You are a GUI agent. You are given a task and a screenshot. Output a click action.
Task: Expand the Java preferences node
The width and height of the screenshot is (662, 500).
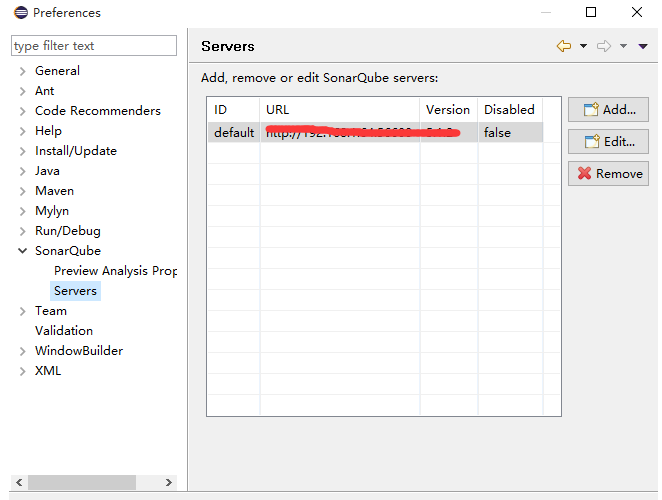click(22, 171)
